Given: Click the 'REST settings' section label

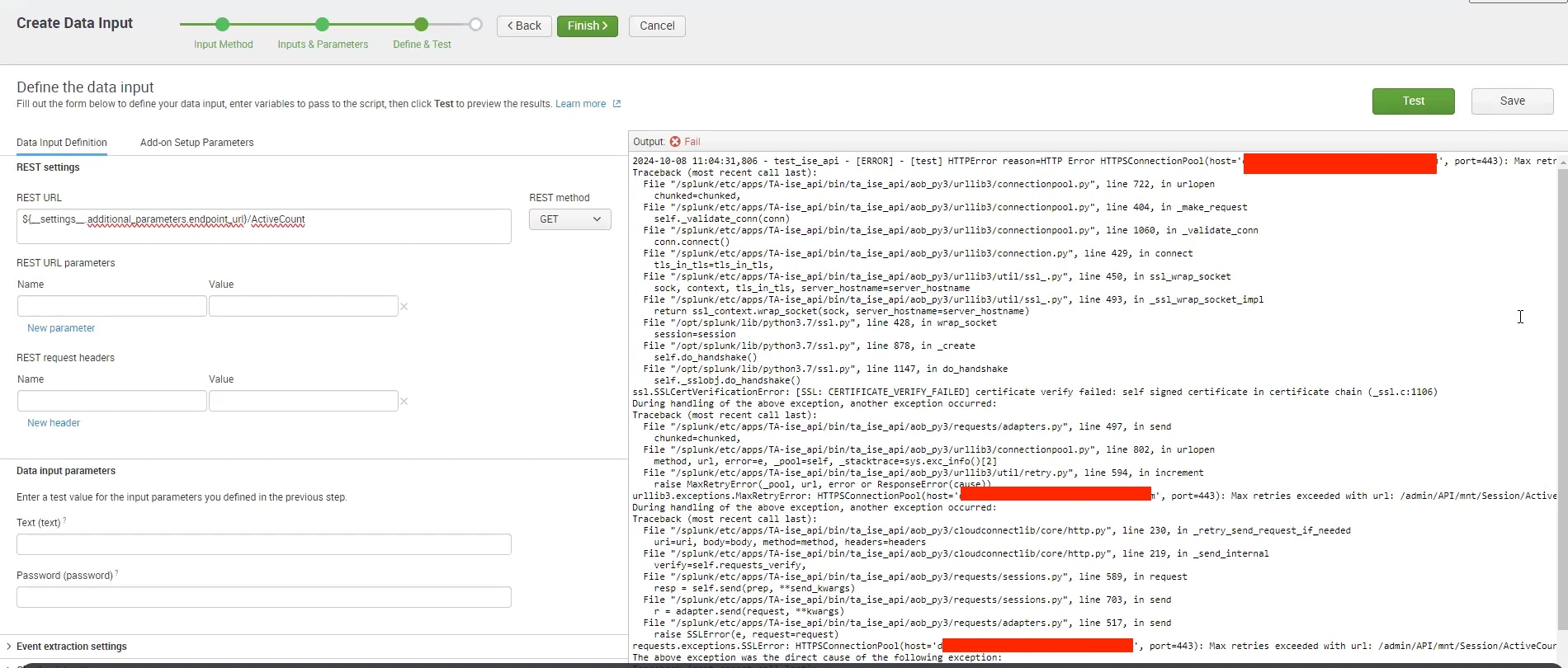Looking at the screenshot, I should (x=48, y=167).
